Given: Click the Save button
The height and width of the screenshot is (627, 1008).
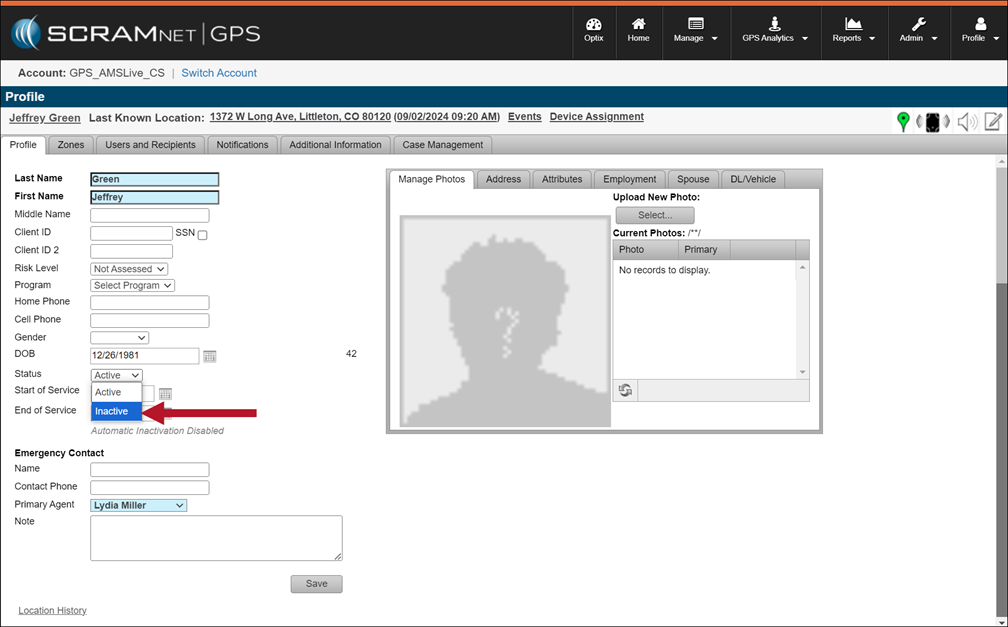Looking at the screenshot, I should click(316, 584).
